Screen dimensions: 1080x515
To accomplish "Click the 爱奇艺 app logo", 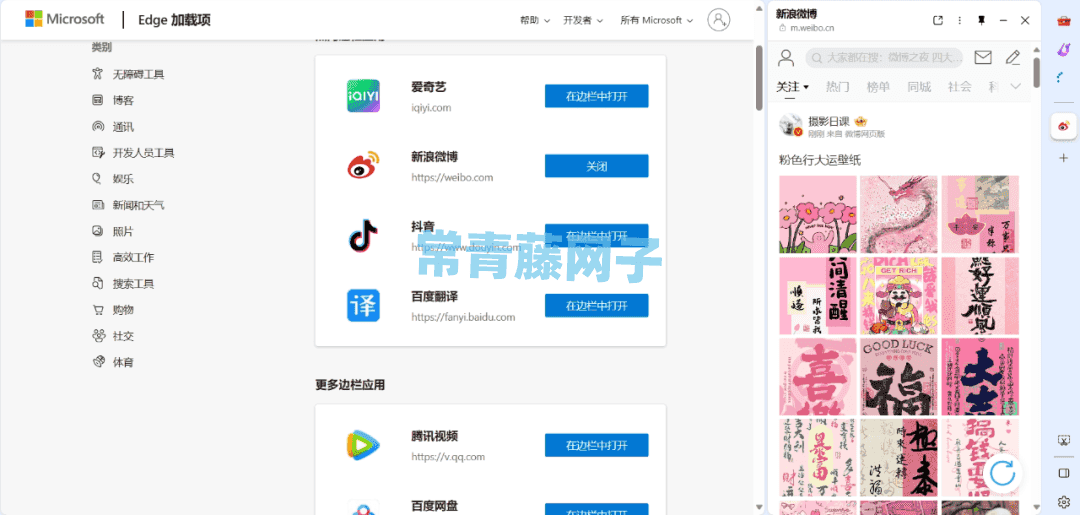I will (363, 96).
